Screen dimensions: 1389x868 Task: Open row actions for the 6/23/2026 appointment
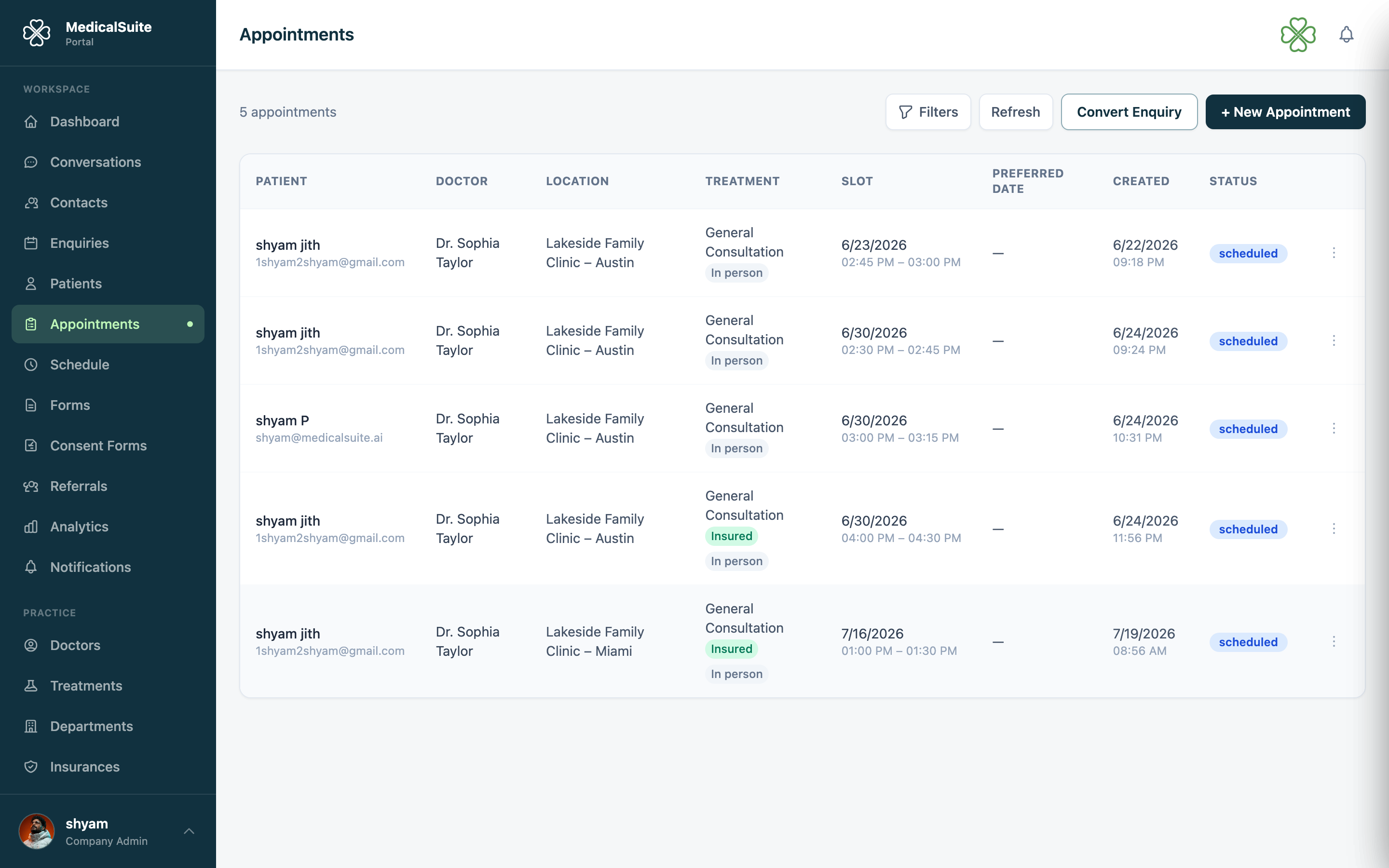pyautogui.click(x=1334, y=253)
